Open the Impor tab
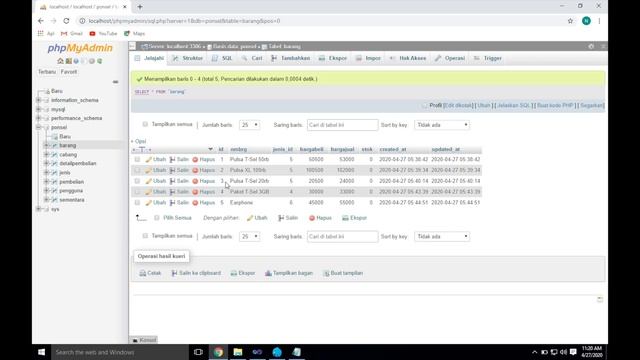Viewport: 640px width, 360px height. [368, 58]
